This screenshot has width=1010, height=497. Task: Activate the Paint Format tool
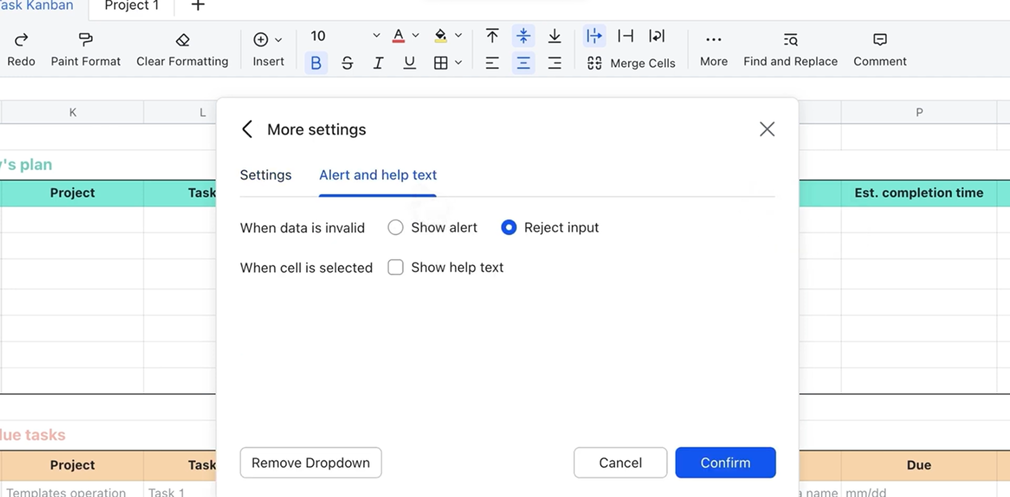pos(85,40)
